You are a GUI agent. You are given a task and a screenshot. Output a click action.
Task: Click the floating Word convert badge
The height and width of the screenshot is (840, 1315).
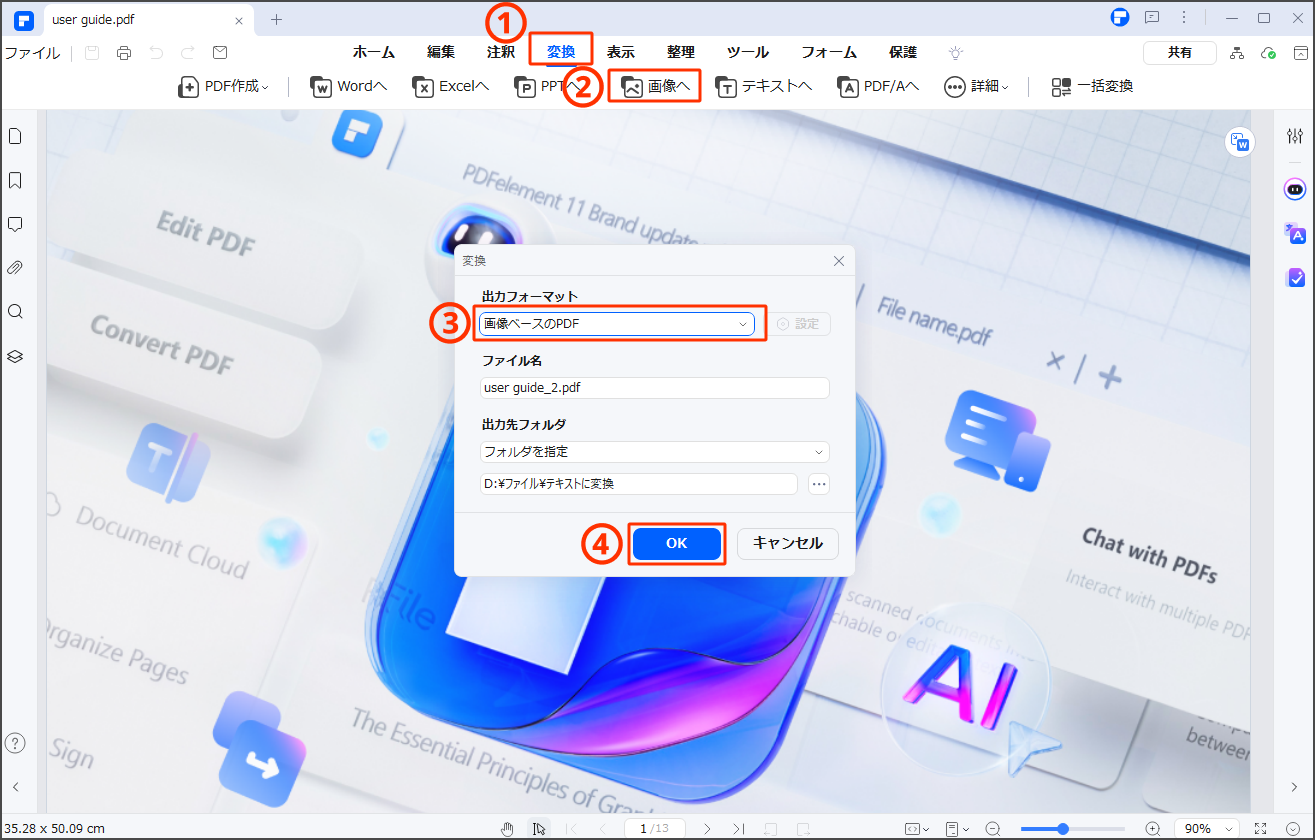1240,142
